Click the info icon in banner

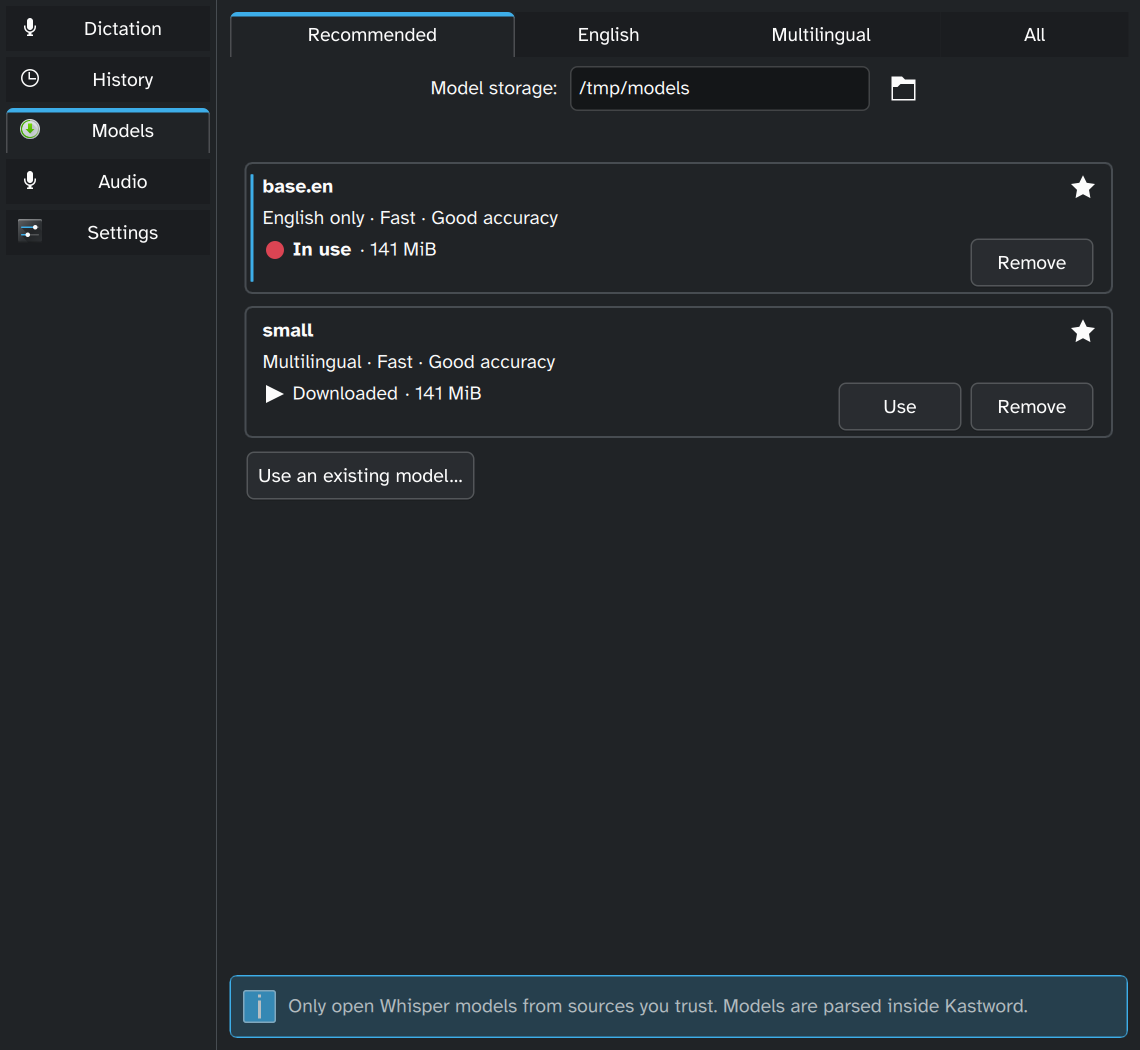(259, 1006)
